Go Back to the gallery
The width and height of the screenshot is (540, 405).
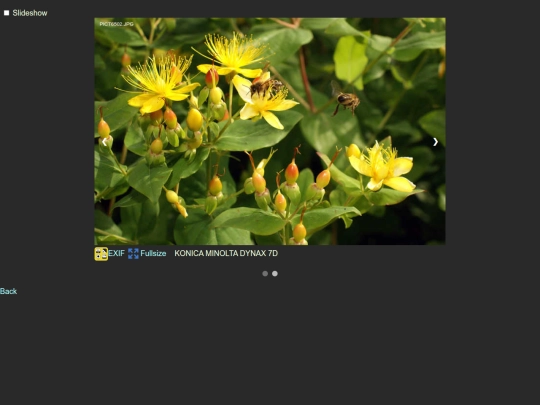[8, 291]
